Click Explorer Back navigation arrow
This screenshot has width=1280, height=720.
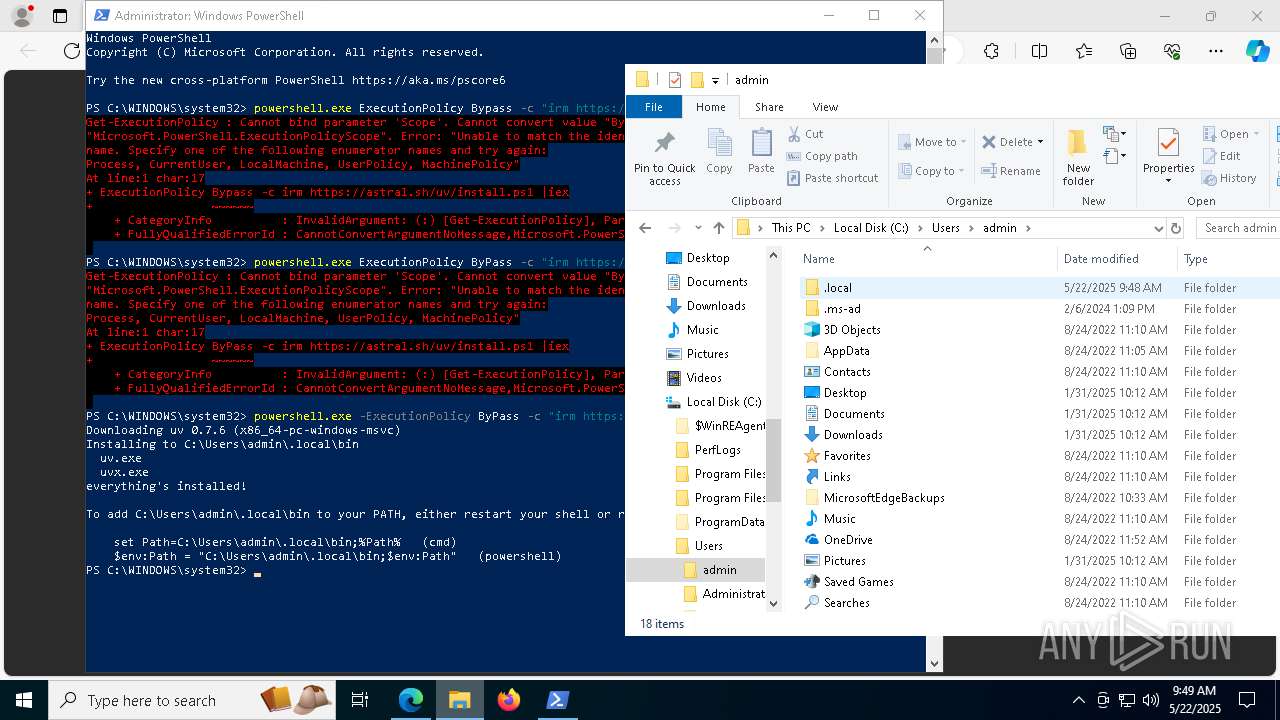point(645,228)
